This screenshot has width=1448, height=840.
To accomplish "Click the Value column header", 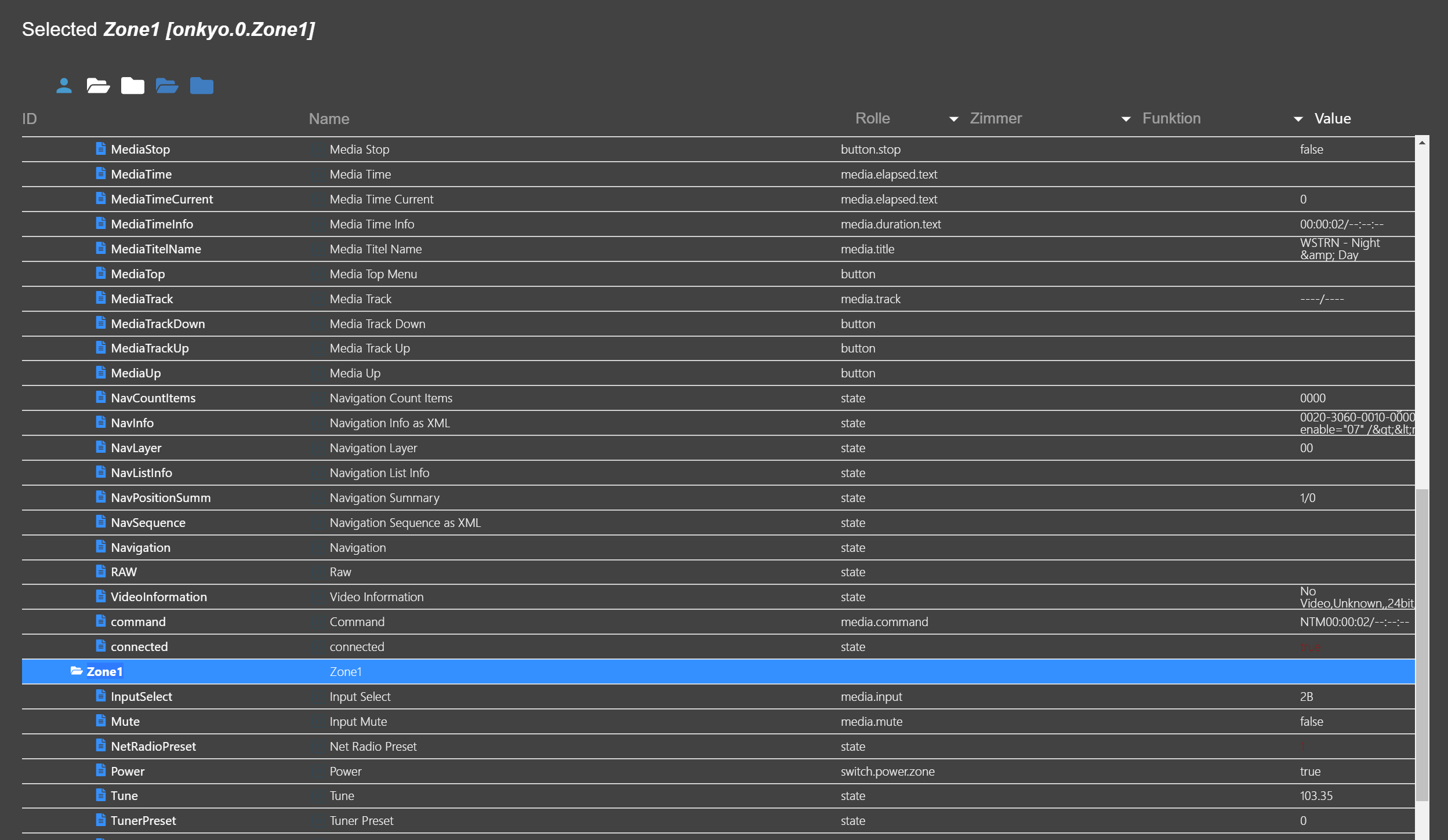I will (x=1332, y=119).
